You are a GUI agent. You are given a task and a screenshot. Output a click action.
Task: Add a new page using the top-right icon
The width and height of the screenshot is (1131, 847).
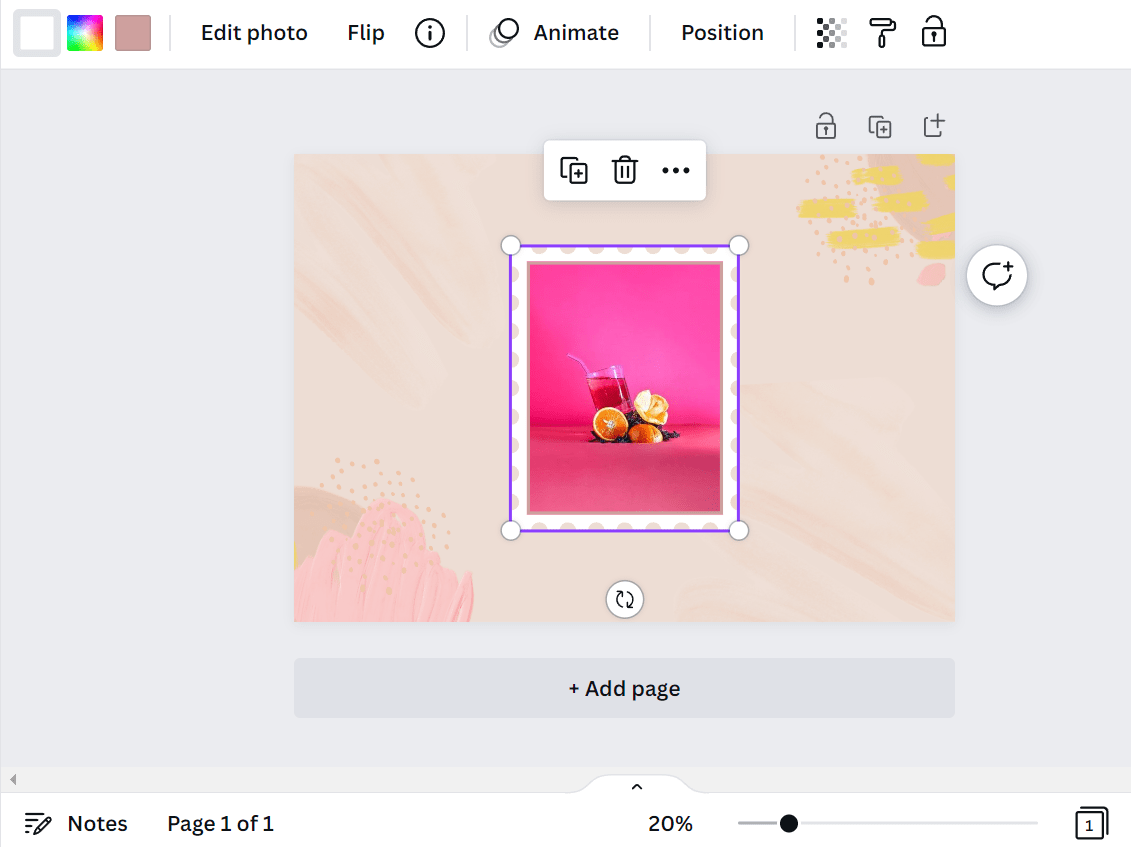(x=933, y=126)
